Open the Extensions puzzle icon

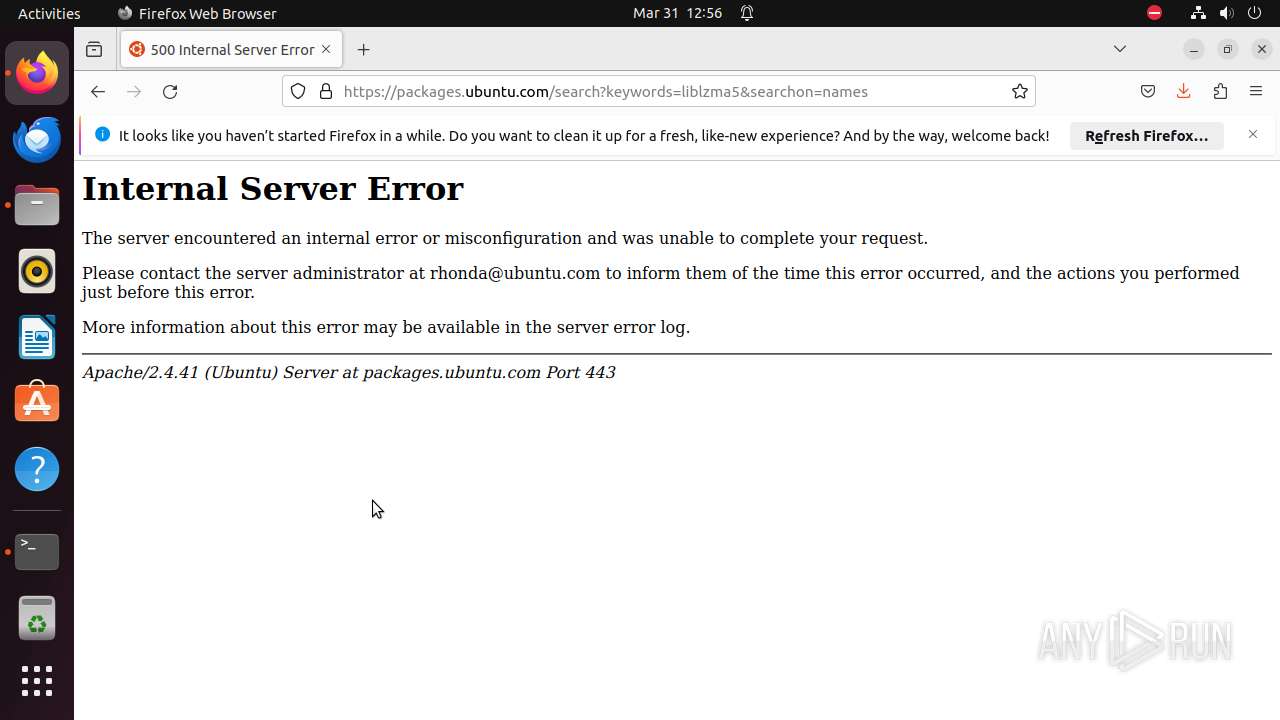click(1220, 91)
